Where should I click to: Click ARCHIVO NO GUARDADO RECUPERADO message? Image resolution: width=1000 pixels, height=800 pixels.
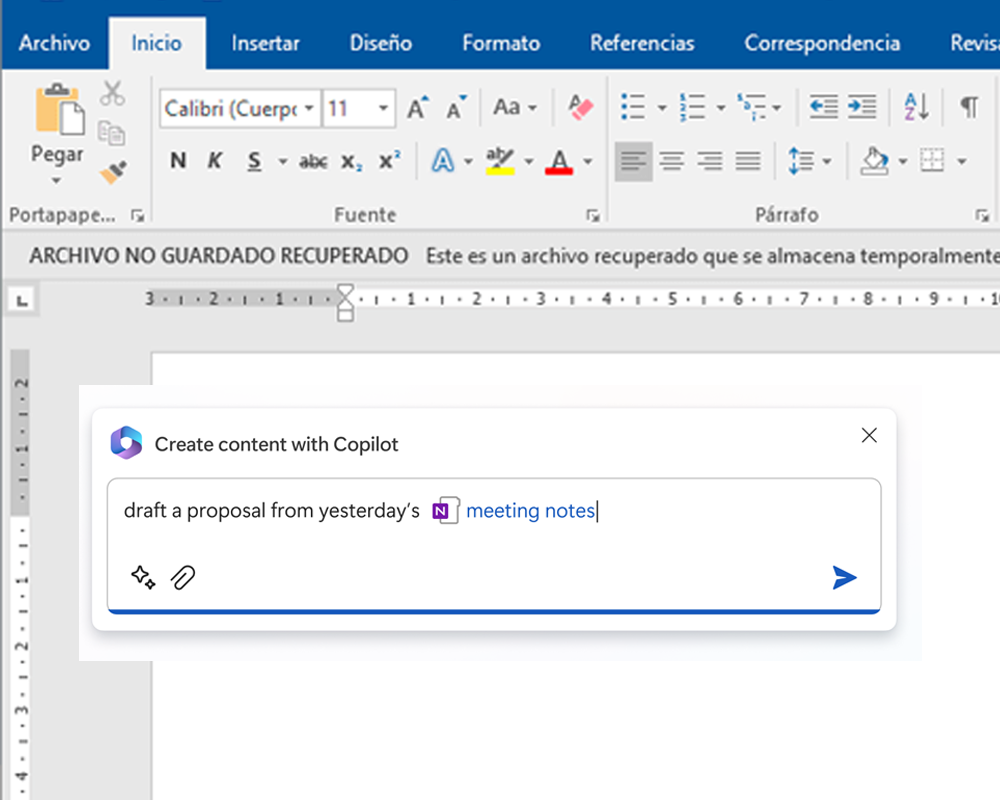point(218,256)
